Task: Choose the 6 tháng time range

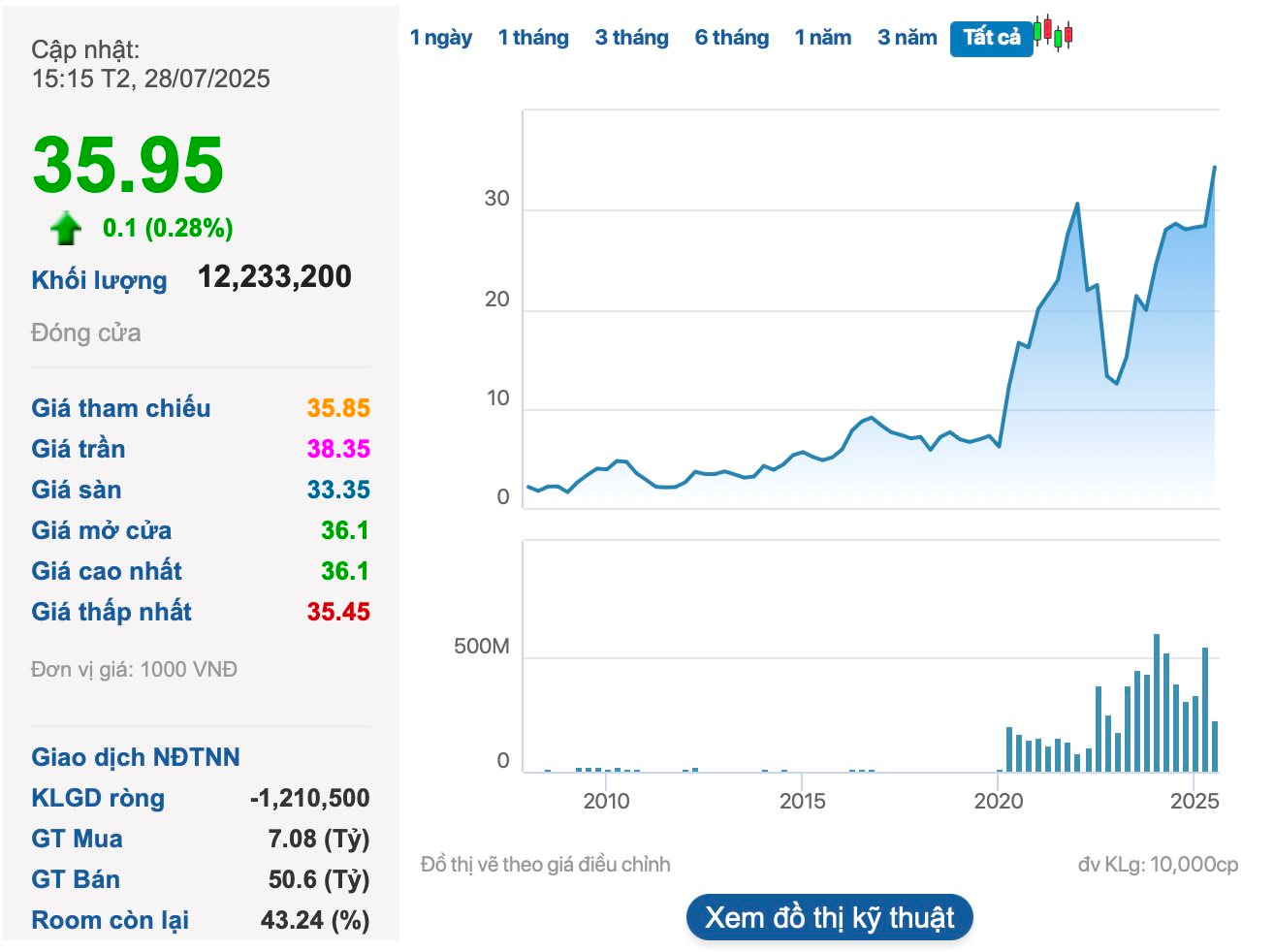Action: tap(731, 38)
